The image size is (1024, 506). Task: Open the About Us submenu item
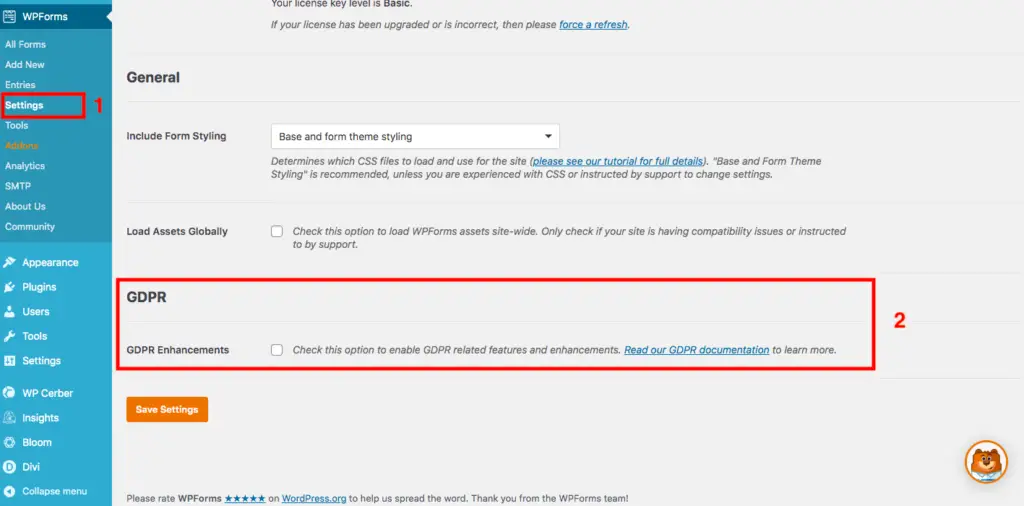coord(25,206)
